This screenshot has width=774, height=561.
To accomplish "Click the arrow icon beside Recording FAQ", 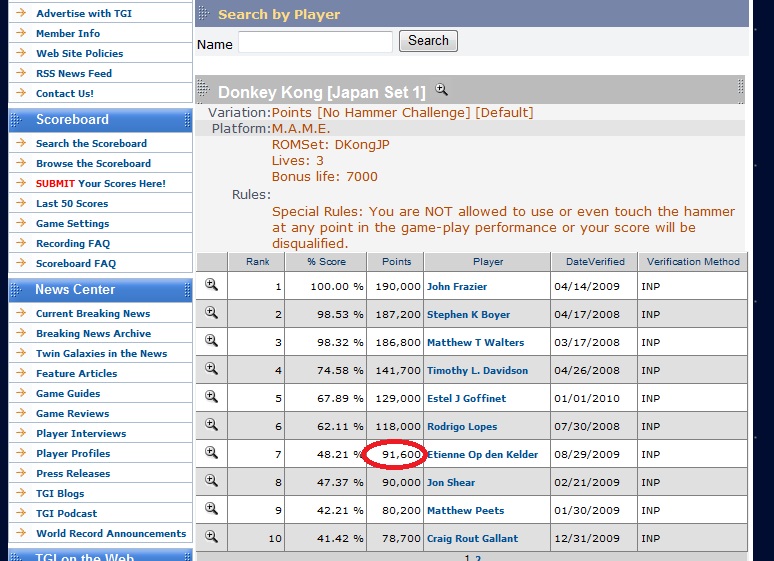I will coord(21,242).
